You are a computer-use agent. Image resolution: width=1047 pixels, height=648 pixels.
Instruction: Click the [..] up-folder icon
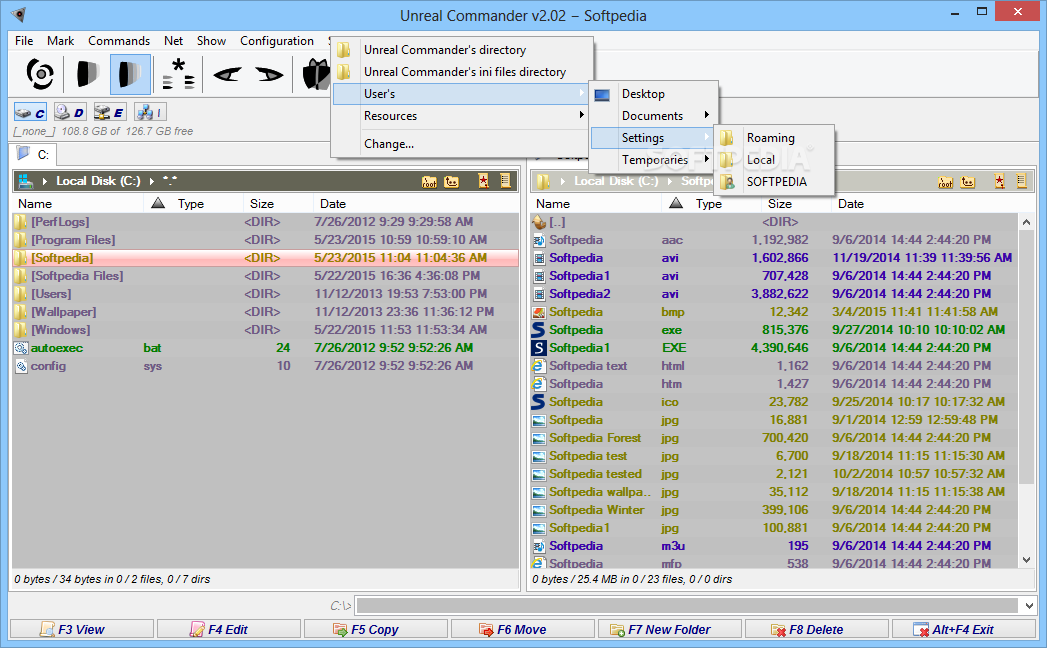pyautogui.click(x=539, y=222)
